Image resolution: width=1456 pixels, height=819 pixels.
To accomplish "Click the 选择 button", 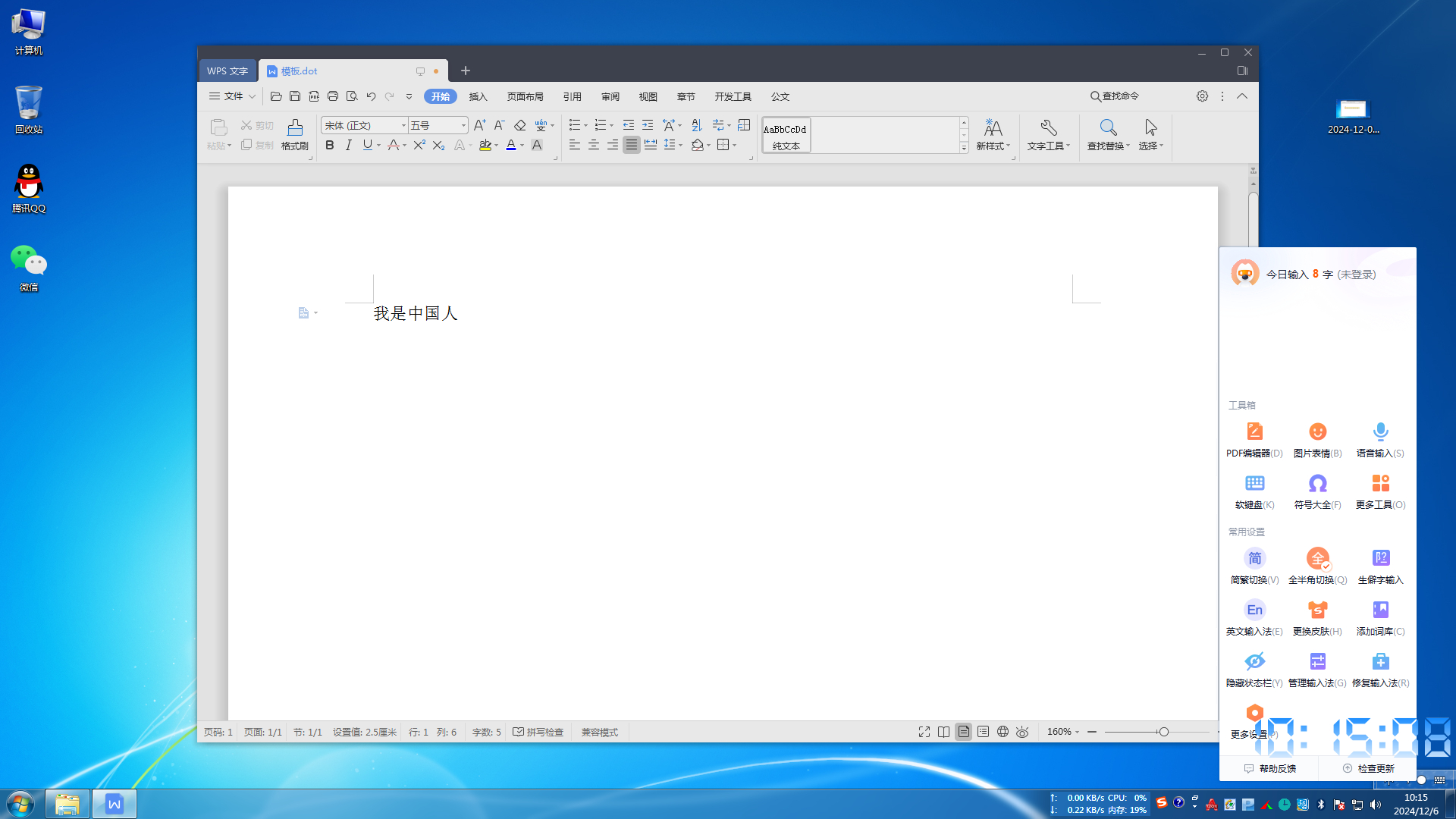I will (x=1150, y=135).
